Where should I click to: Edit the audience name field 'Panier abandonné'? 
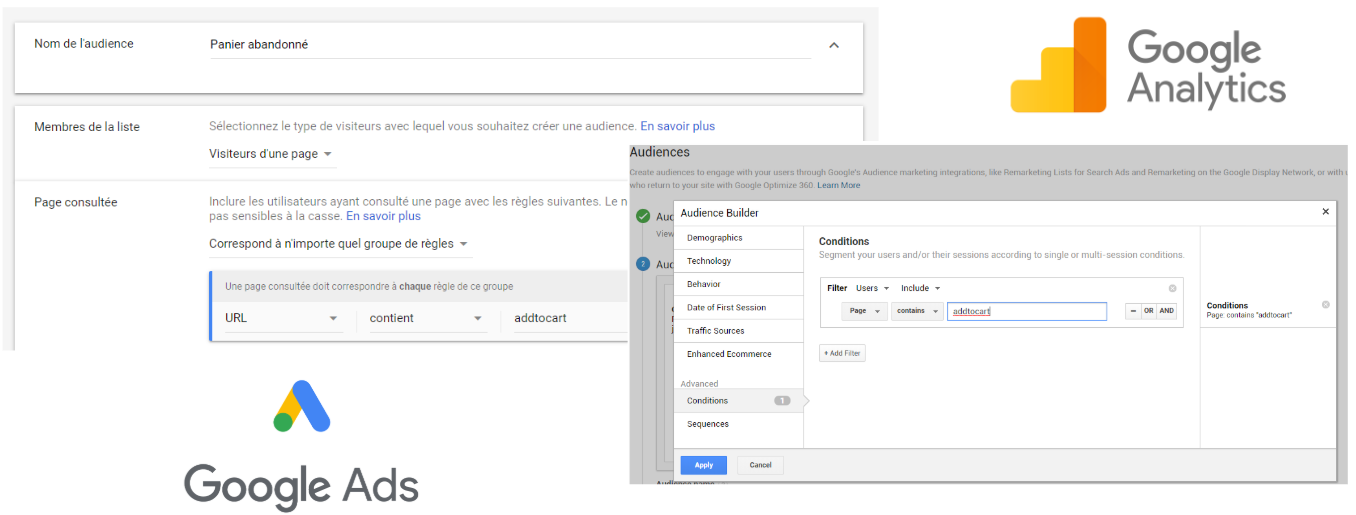tap(510, 45)
